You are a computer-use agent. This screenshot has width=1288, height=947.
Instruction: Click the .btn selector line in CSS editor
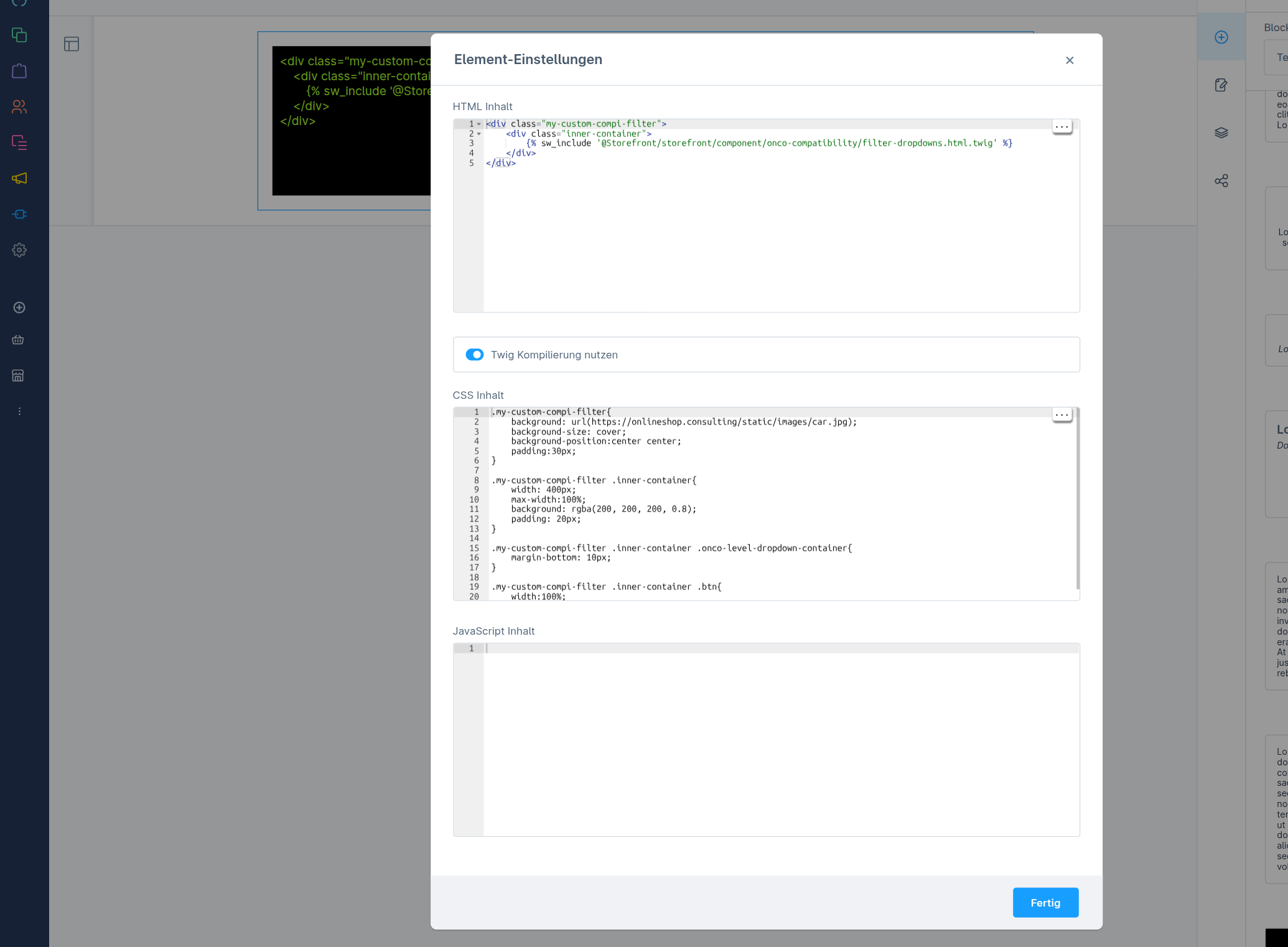pos(607,587)
